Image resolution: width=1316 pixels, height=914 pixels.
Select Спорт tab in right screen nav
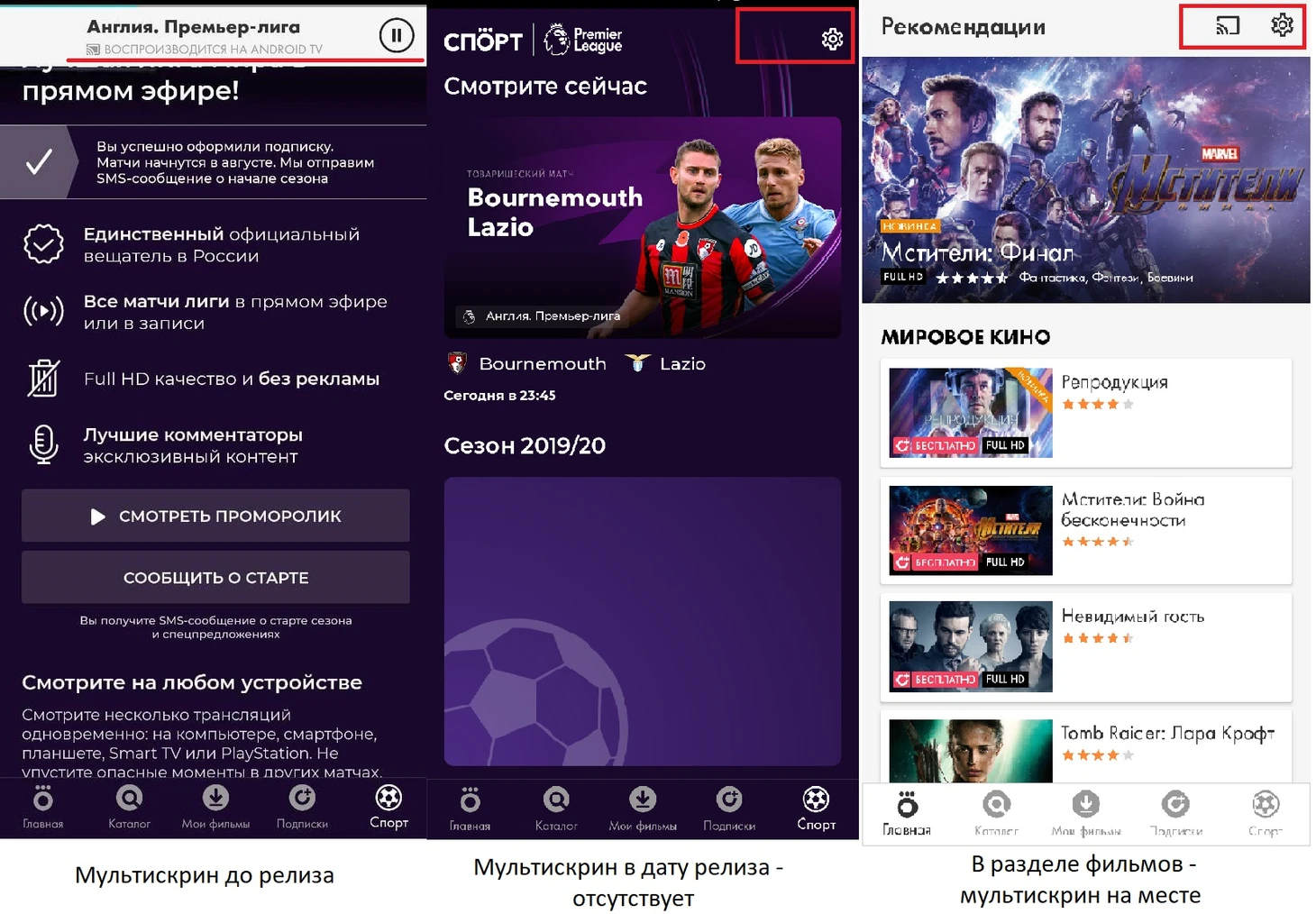[x=1266, y=813]
